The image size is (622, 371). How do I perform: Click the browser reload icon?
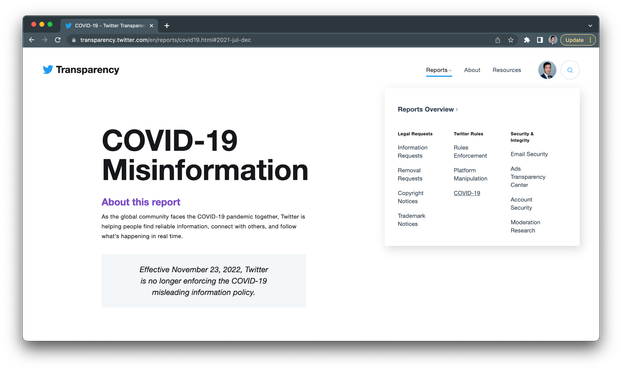(x=58, y=40)
